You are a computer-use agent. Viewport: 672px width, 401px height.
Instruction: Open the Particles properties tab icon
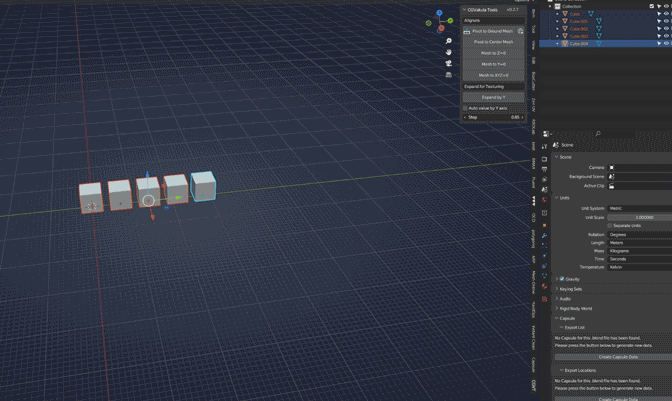544,245
